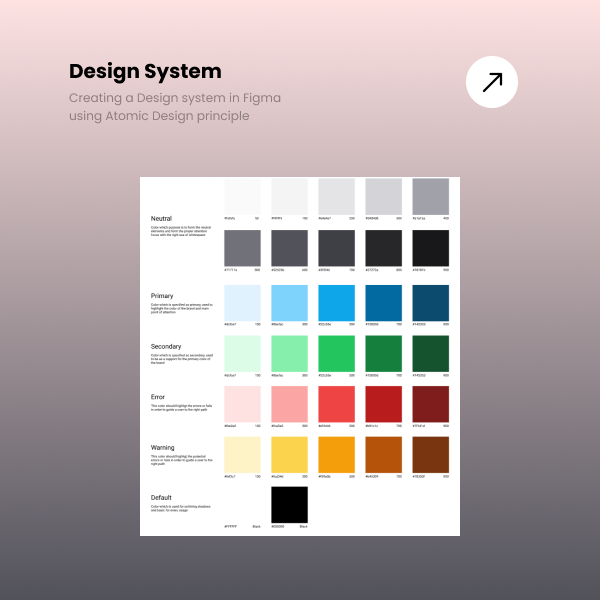
Task: Select the lightest blue Primary swatch
Action: 242,302
